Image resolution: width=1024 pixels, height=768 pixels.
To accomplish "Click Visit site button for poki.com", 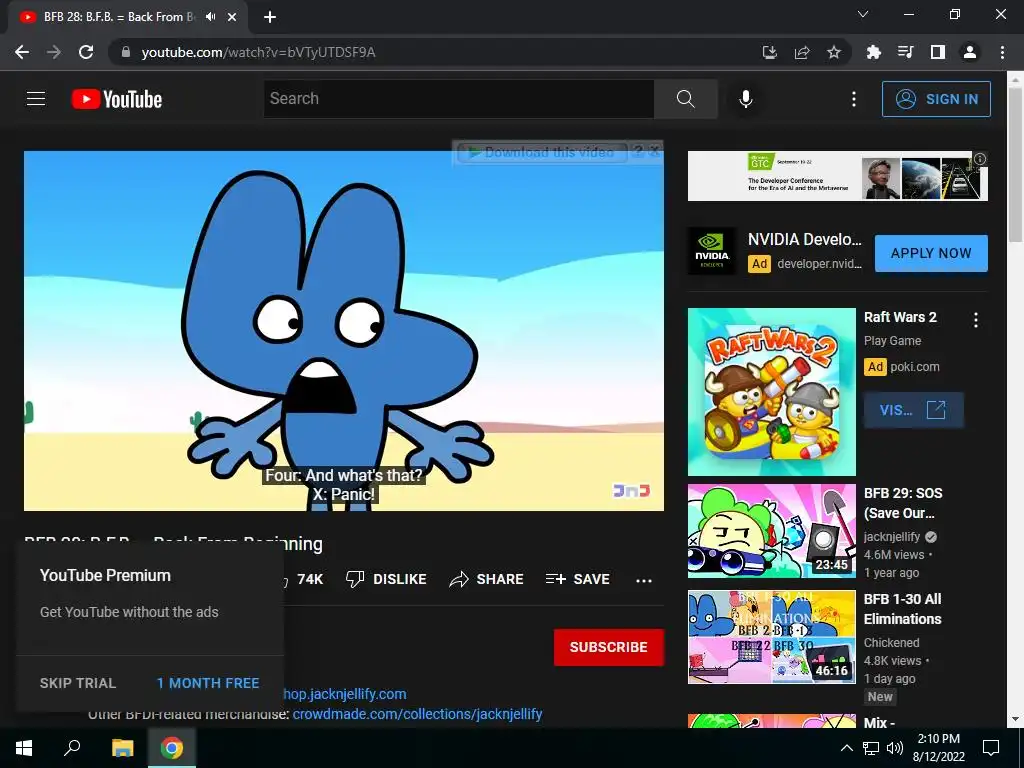I will click(913, 410).
